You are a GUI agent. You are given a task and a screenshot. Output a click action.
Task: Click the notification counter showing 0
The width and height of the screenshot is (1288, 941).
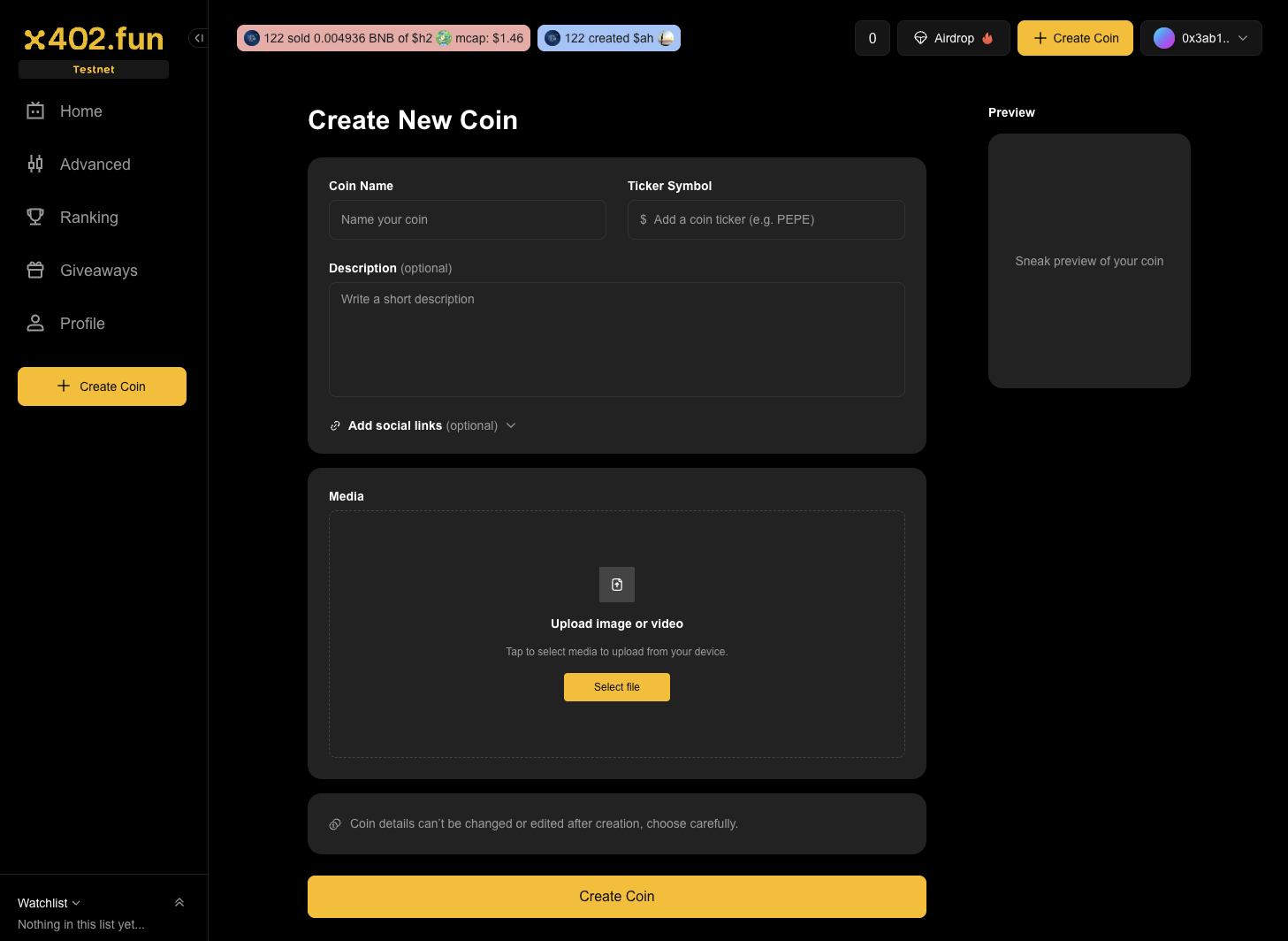coord(872,38)
